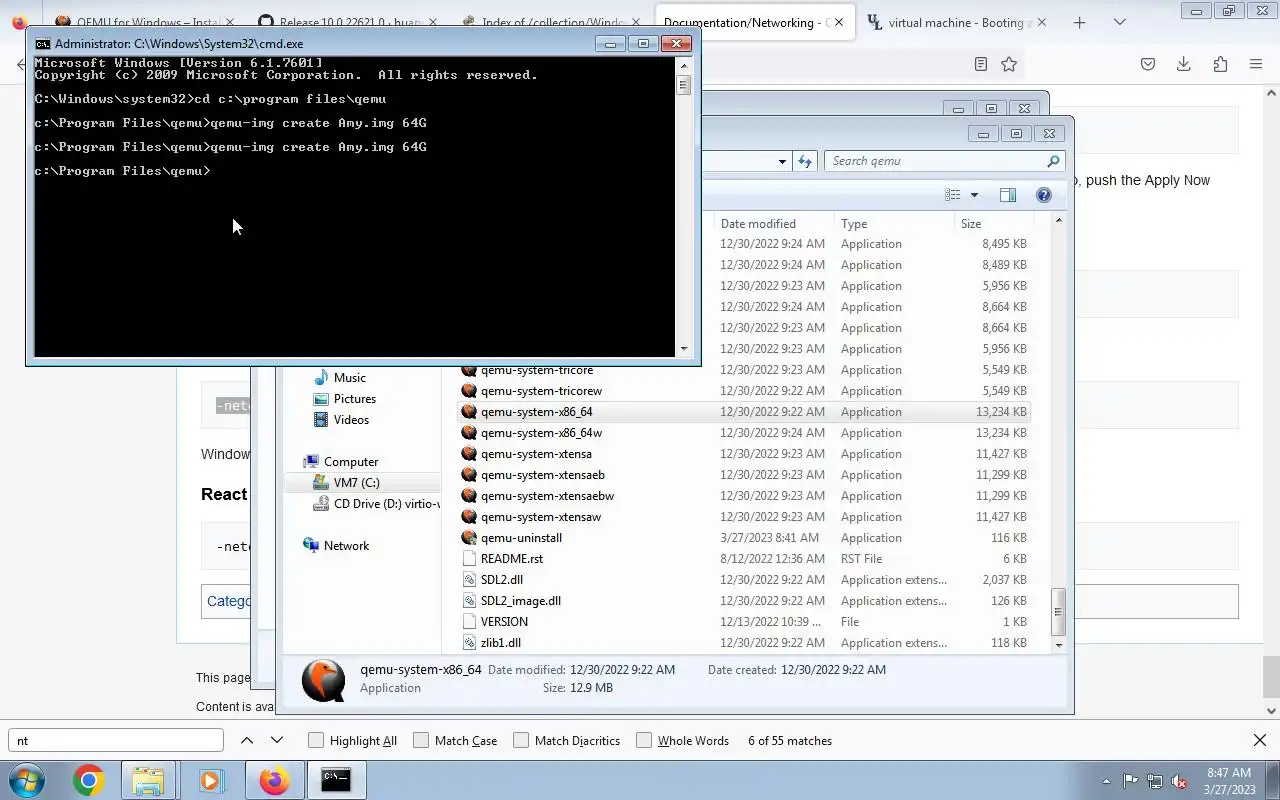
Task: Go to next find match arrow
Action: pos(277,740)
